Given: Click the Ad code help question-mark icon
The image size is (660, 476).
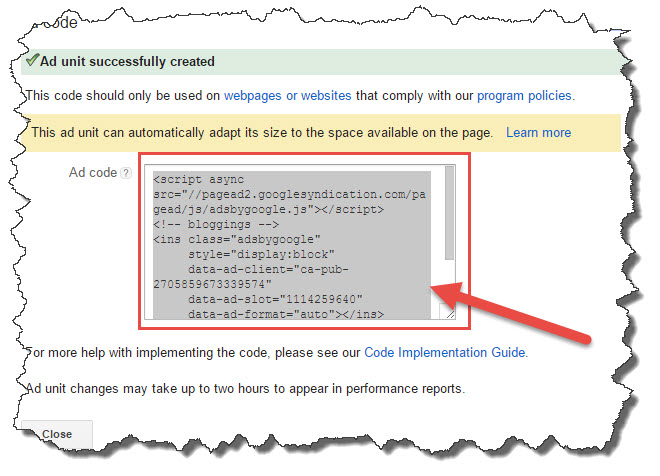Looking at the screenshot, I should tap(125, 173).
